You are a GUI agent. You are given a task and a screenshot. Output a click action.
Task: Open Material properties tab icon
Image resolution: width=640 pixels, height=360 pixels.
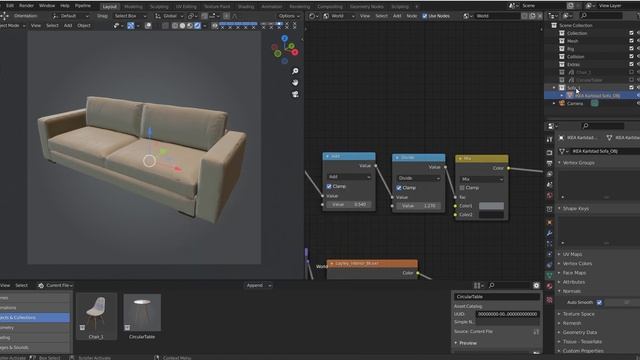click(x=549, y=286)
